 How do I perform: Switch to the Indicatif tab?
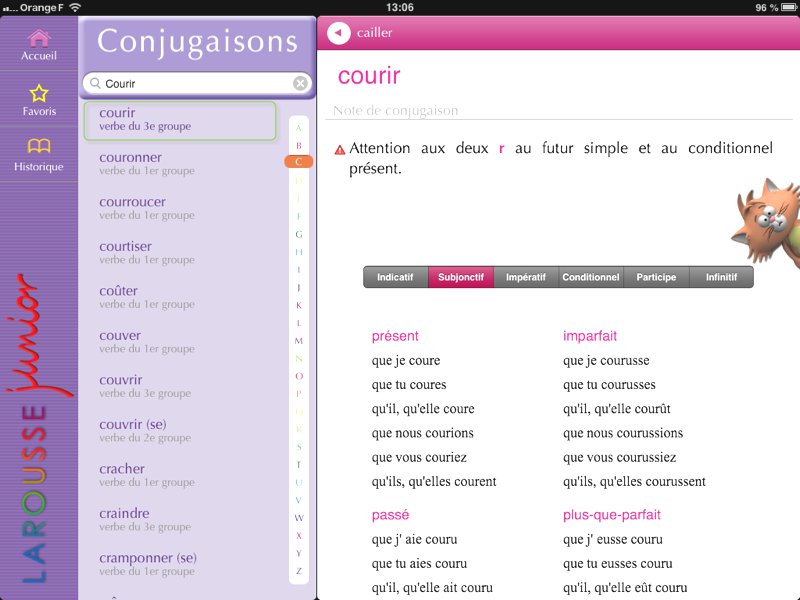tap(395, 277)
